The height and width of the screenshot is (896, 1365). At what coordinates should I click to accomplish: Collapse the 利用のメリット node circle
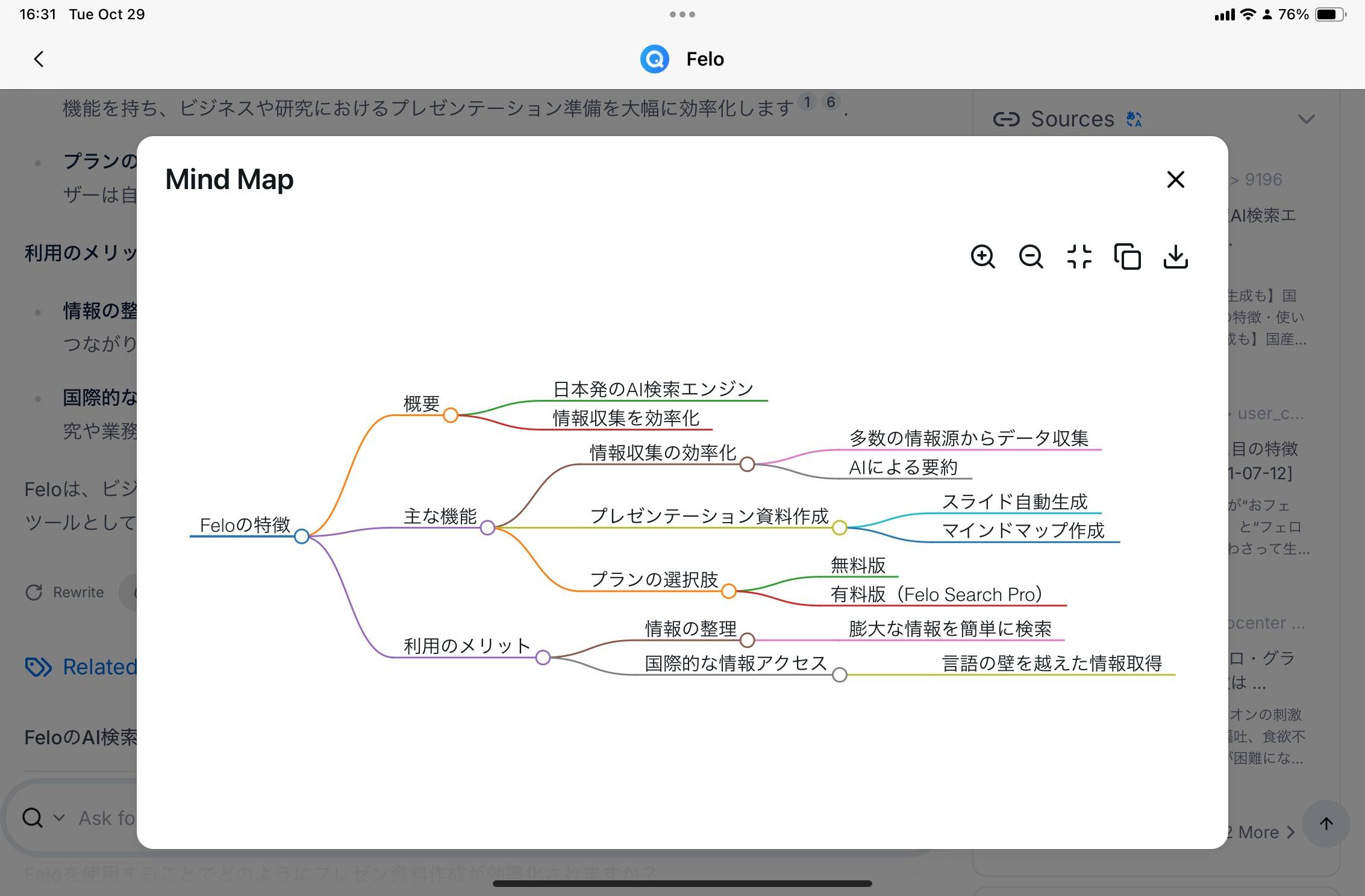click(543, 658)
